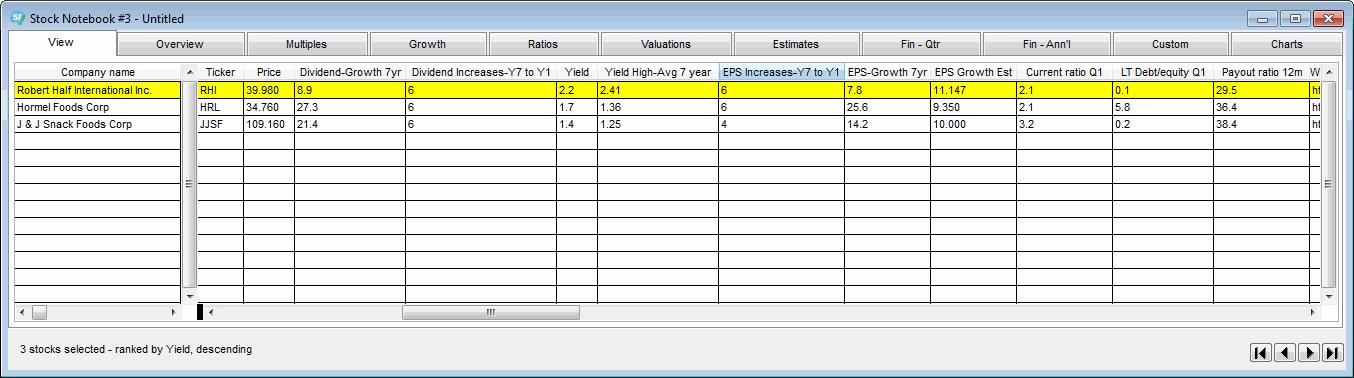Click the black split bar marker beside the scrollbars

click(x=200, y=312)
